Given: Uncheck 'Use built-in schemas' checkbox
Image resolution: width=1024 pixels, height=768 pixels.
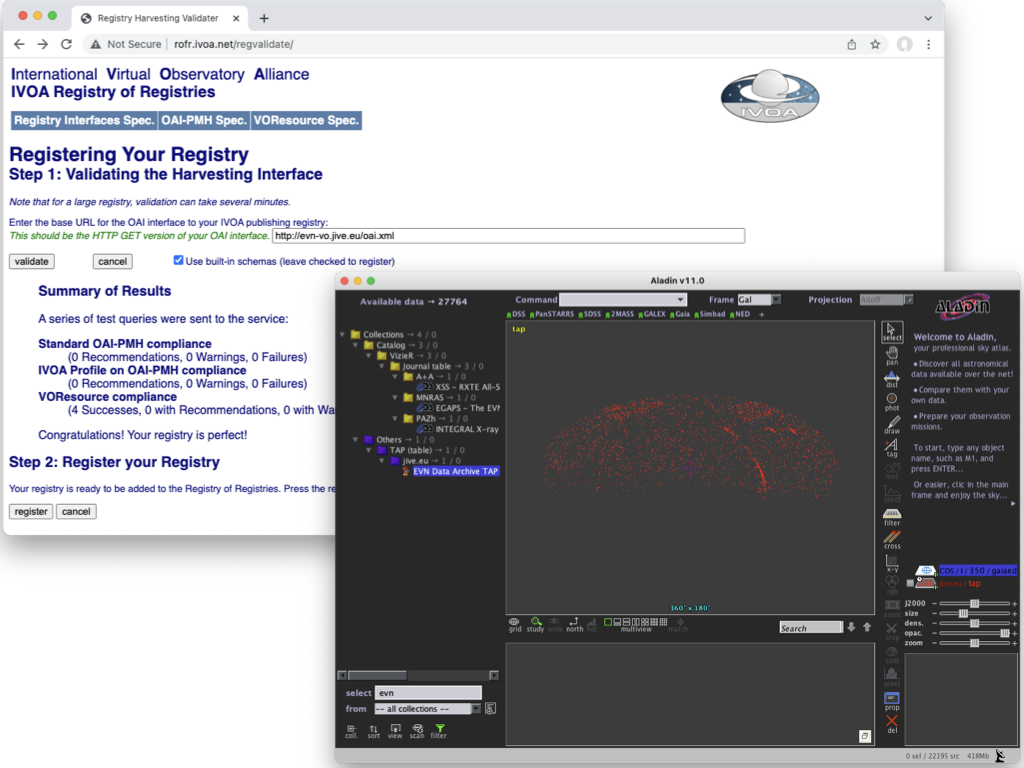Looking at the screenshot, I should coord(178,260).
